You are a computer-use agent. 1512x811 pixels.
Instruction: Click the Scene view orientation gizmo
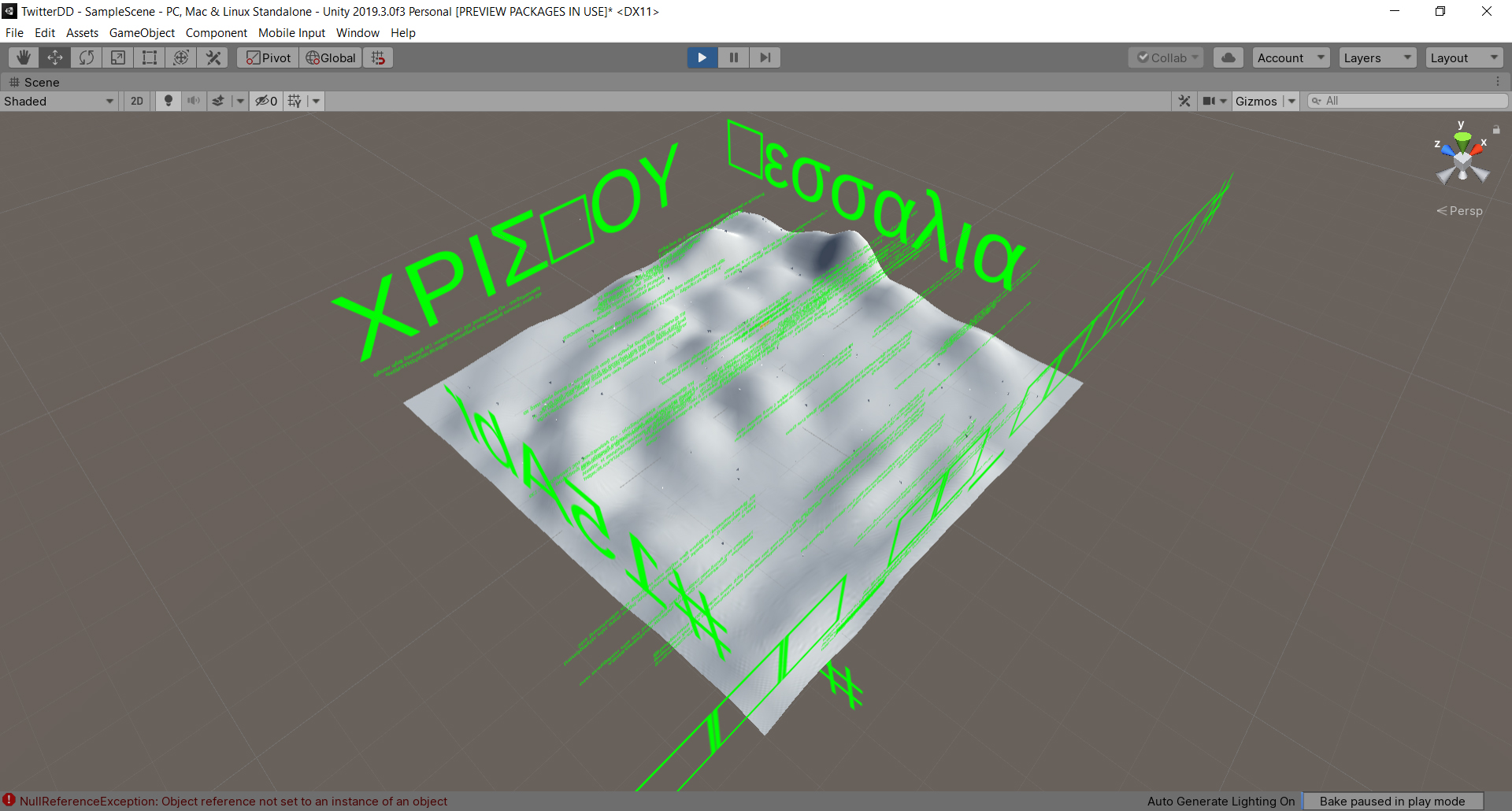[1462, 159]
